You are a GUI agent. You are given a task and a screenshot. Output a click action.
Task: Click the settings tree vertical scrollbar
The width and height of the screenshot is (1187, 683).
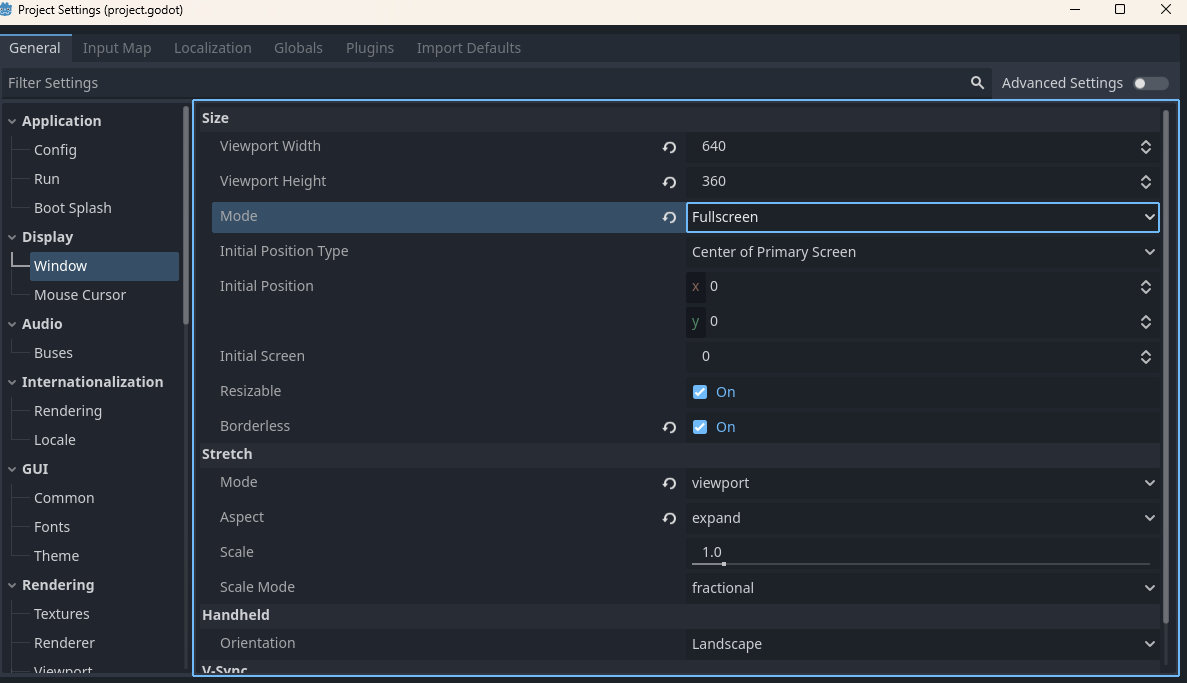(x=186, y=216)
